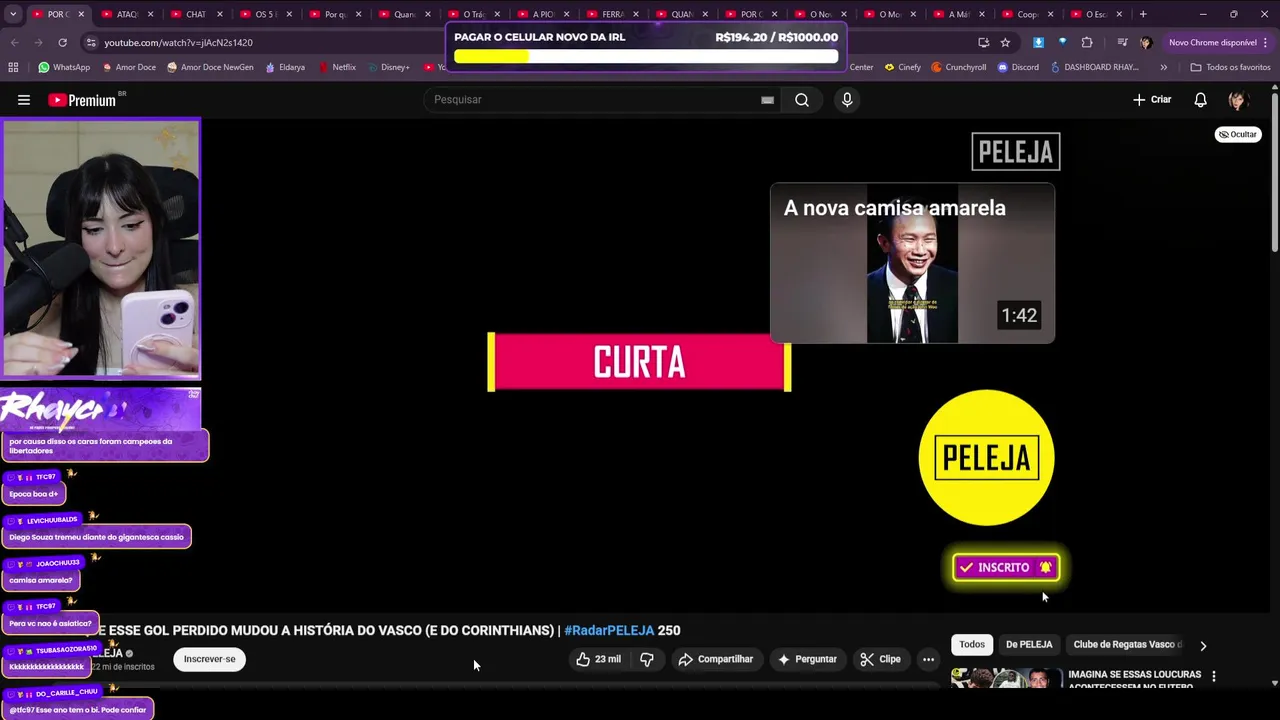1280x720 pixels.
Task: Go back in browser history
Action: click(x=14, y=43)
